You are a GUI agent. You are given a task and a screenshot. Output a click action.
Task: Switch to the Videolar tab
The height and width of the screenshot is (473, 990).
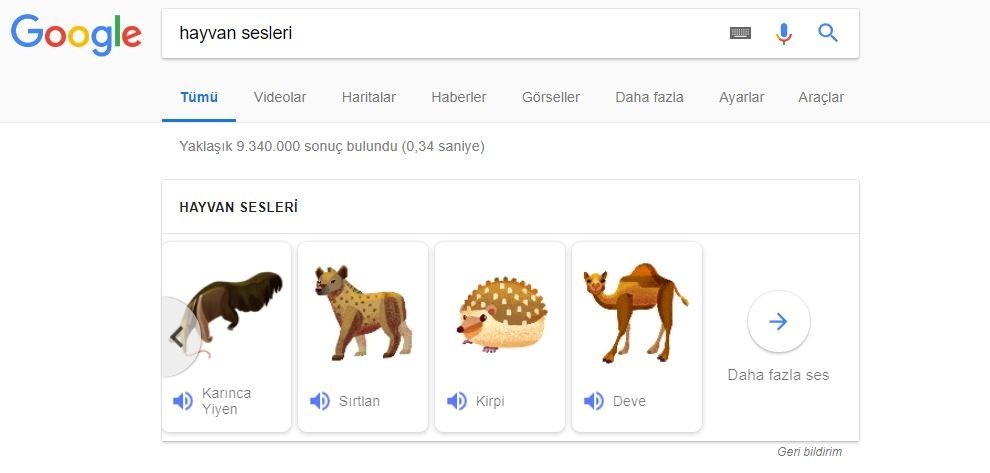(280, 97)
